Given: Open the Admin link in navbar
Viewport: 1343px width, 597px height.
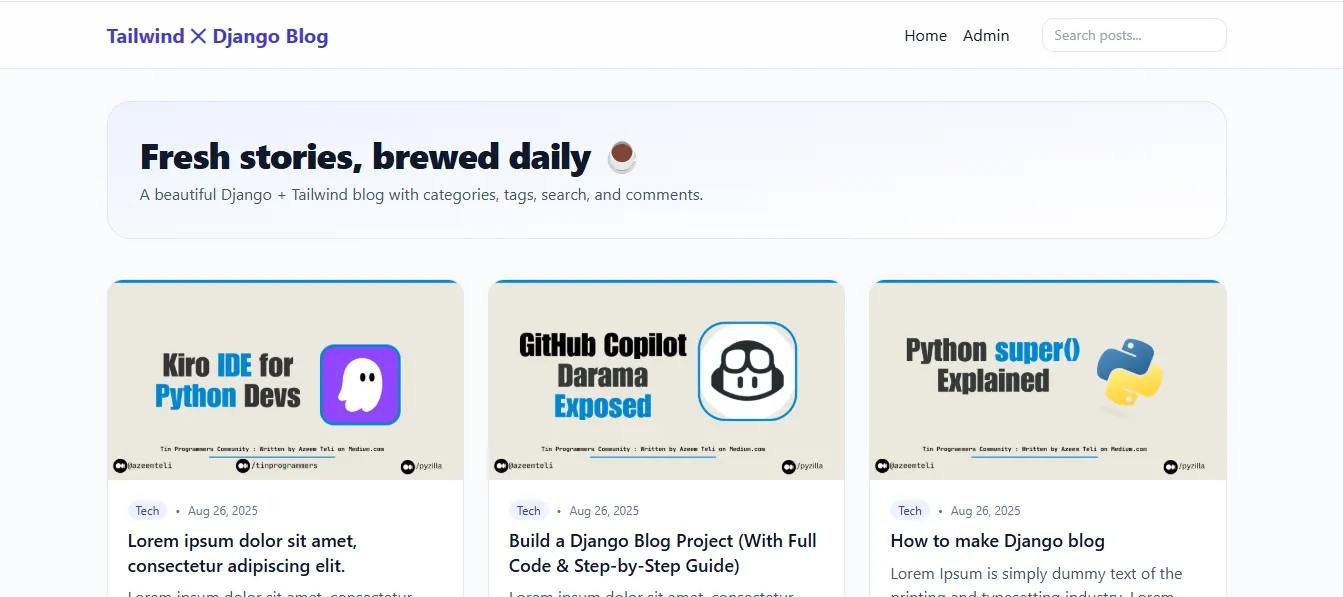Looking at the screenshot, I should [x=986, y=36].
